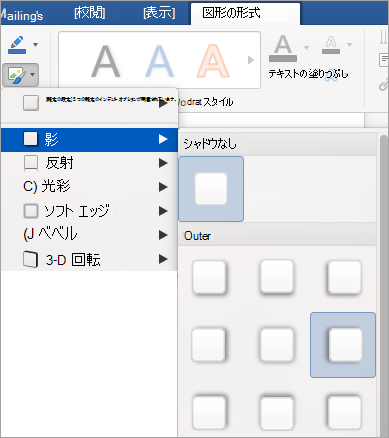The image size is (389, 438).
Task: Open the 影 shadow submenu
Action: coord(89,140)
